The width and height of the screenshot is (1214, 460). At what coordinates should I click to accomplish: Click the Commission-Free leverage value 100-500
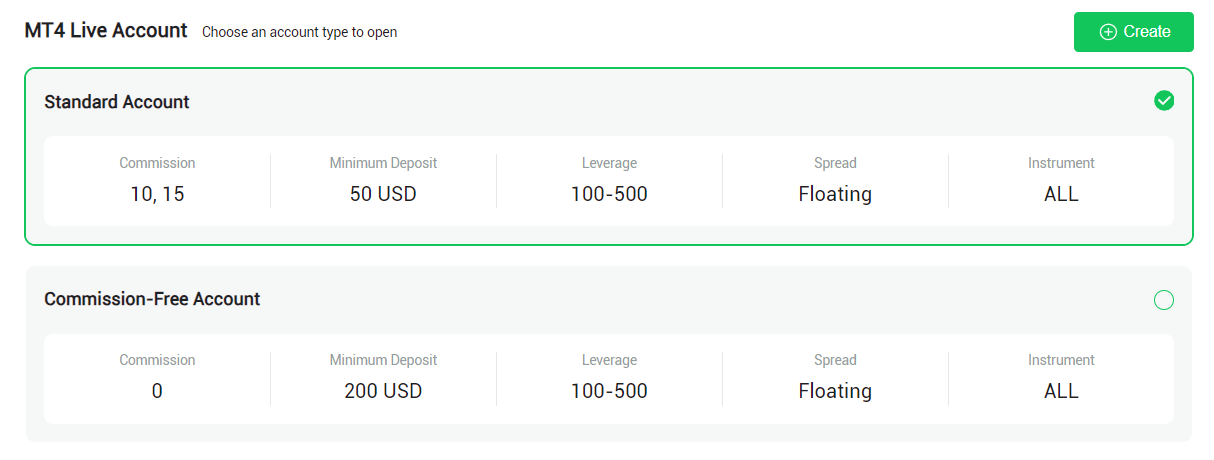[x=609, y=391]
